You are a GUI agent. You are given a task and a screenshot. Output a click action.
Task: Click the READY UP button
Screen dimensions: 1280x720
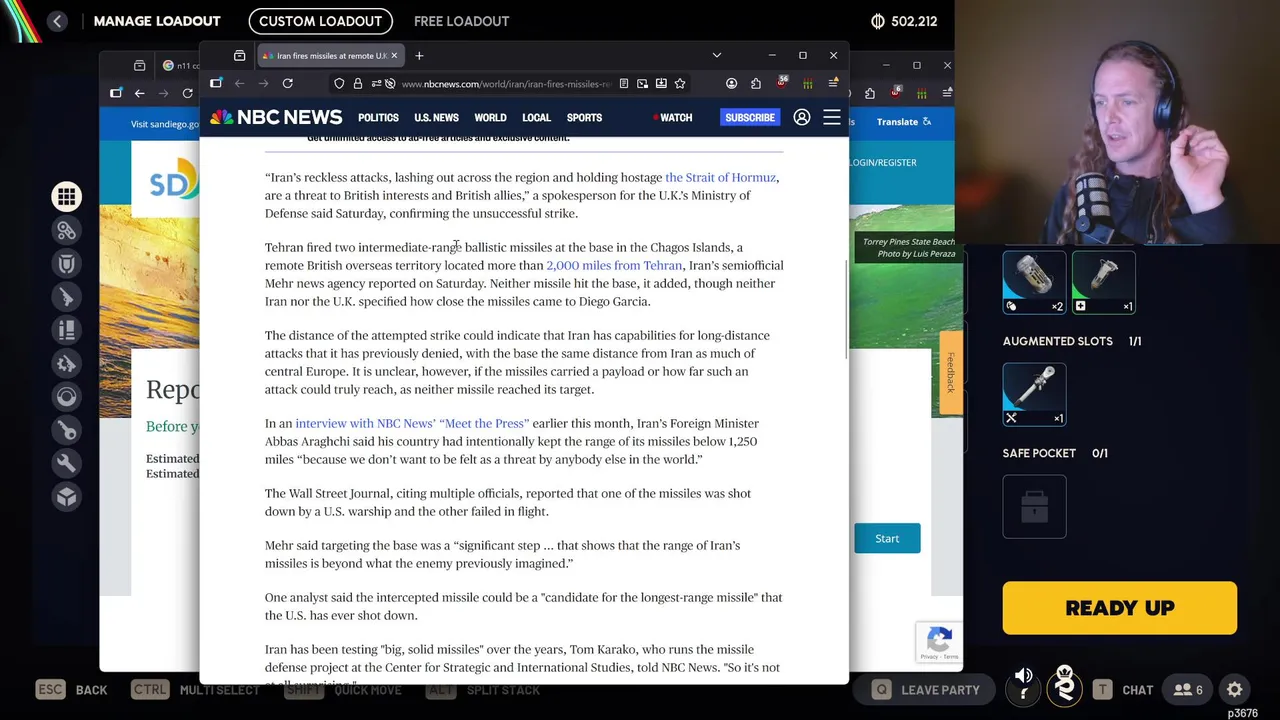click(x=1119, y=608)
